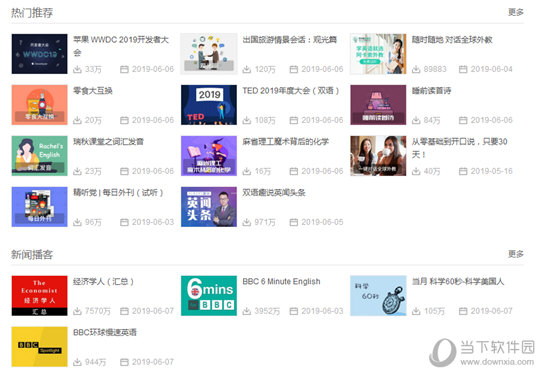Click calendar icon beside 2019-06-05
This screenshot has height=381, width=550.
(294, 222)
